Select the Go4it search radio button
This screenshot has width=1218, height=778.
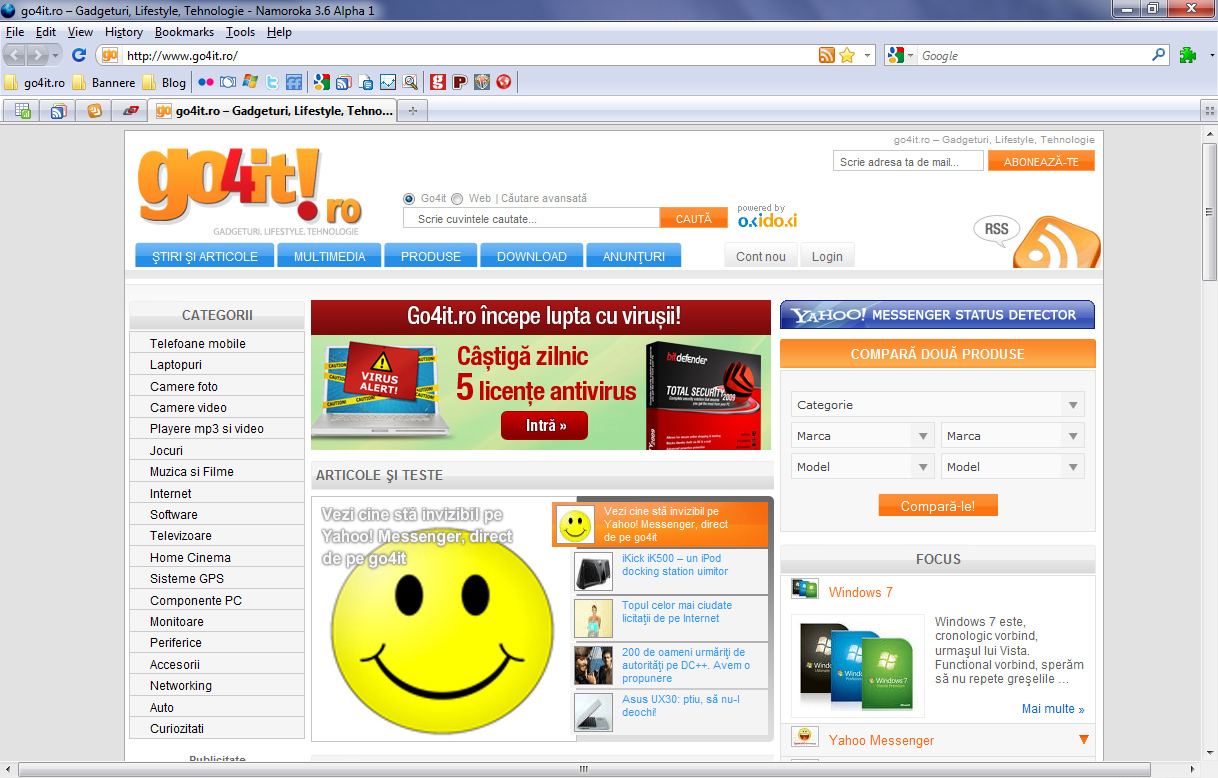click(409, 199)
